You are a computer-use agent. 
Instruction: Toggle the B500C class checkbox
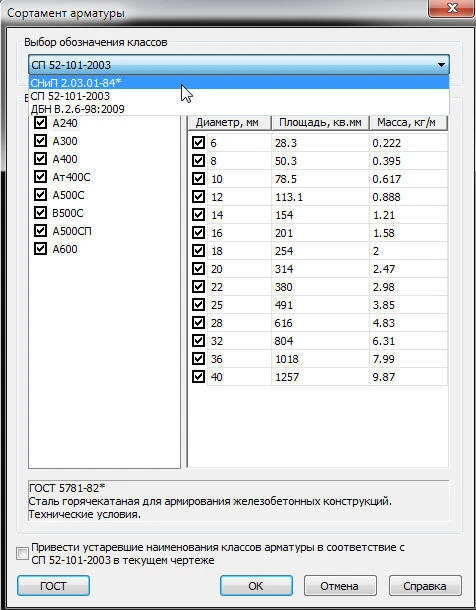40,212
